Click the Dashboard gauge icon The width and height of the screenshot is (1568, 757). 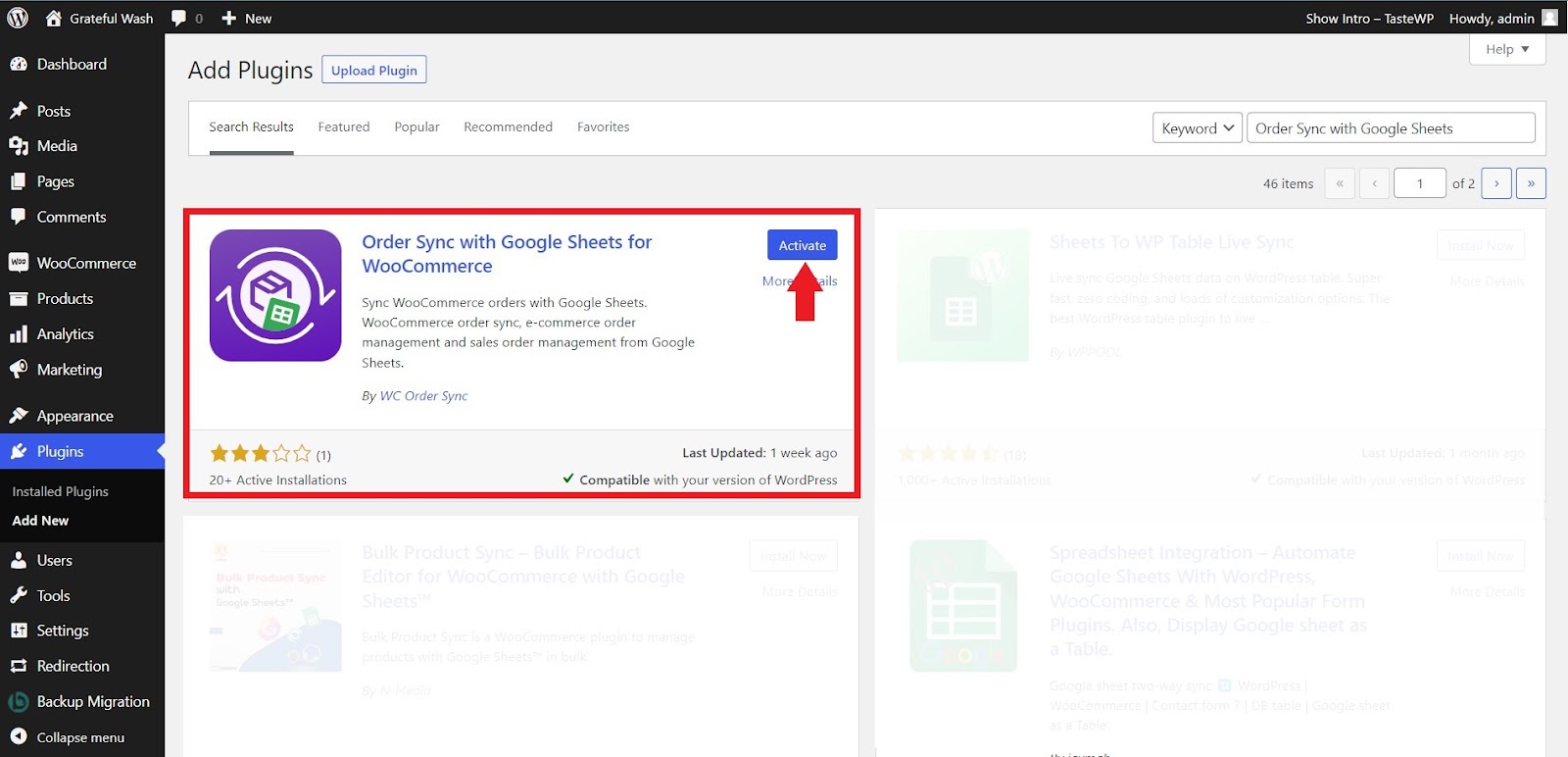19,64
